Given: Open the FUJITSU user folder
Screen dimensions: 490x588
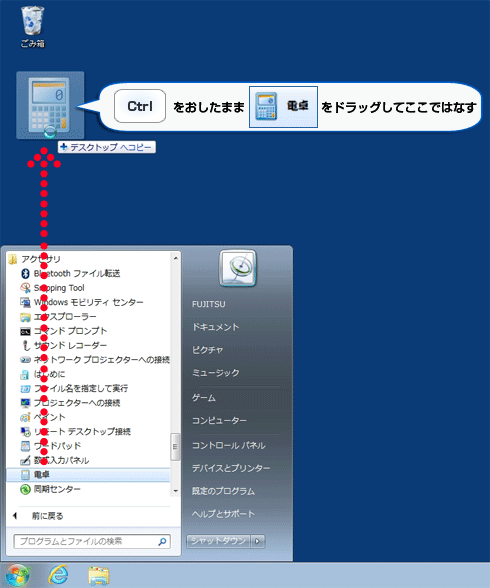Looking at the screenshot, I should [x=209, y=304].
